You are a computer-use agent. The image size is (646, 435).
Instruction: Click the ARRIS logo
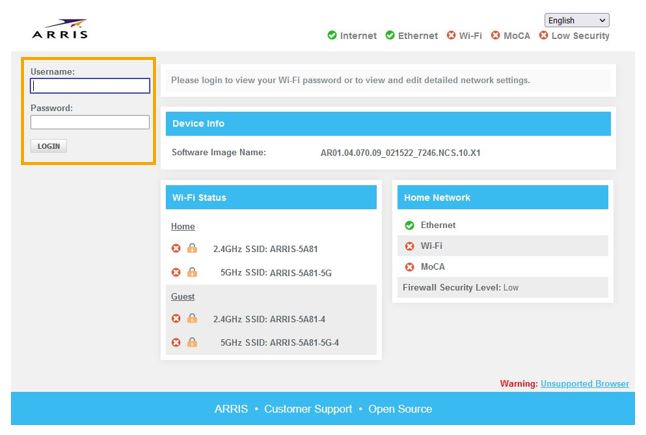[x=60, y=28]
